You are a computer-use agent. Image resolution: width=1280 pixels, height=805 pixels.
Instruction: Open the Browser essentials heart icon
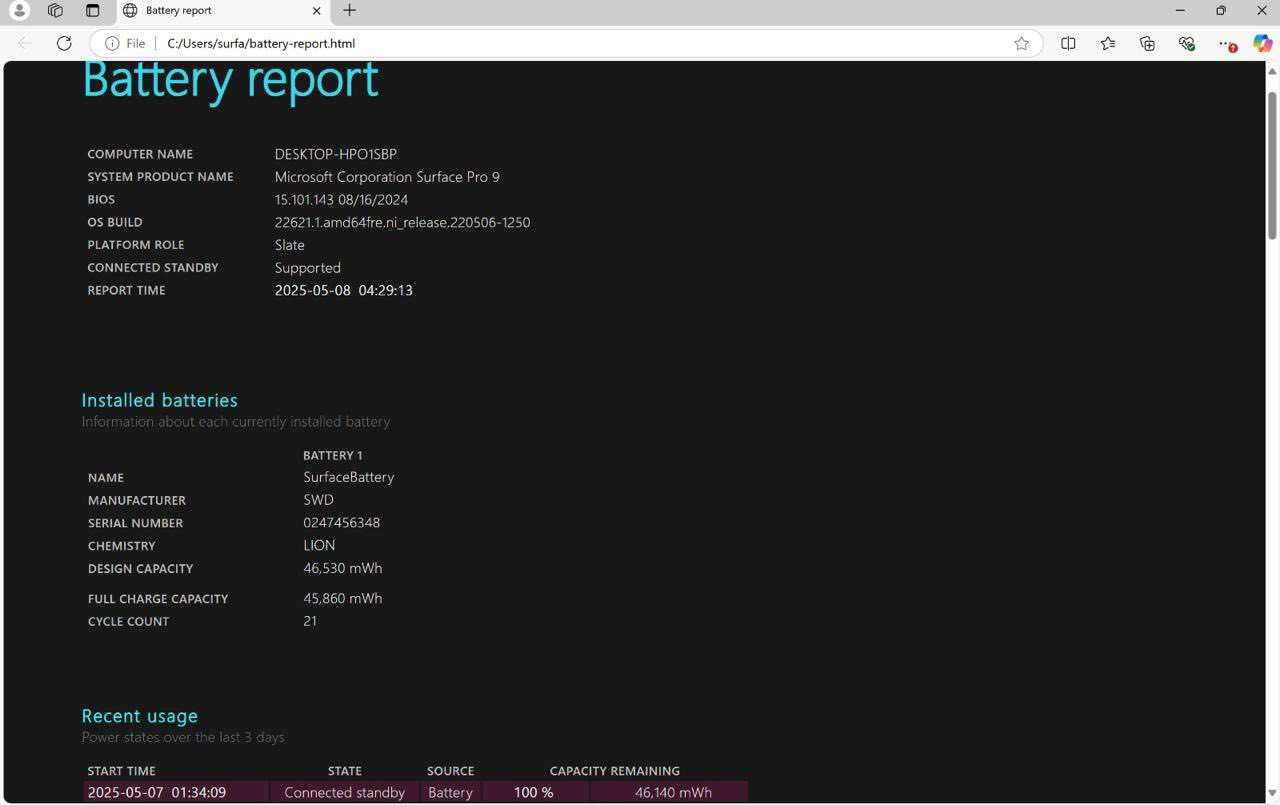(x=1186, y=43)
